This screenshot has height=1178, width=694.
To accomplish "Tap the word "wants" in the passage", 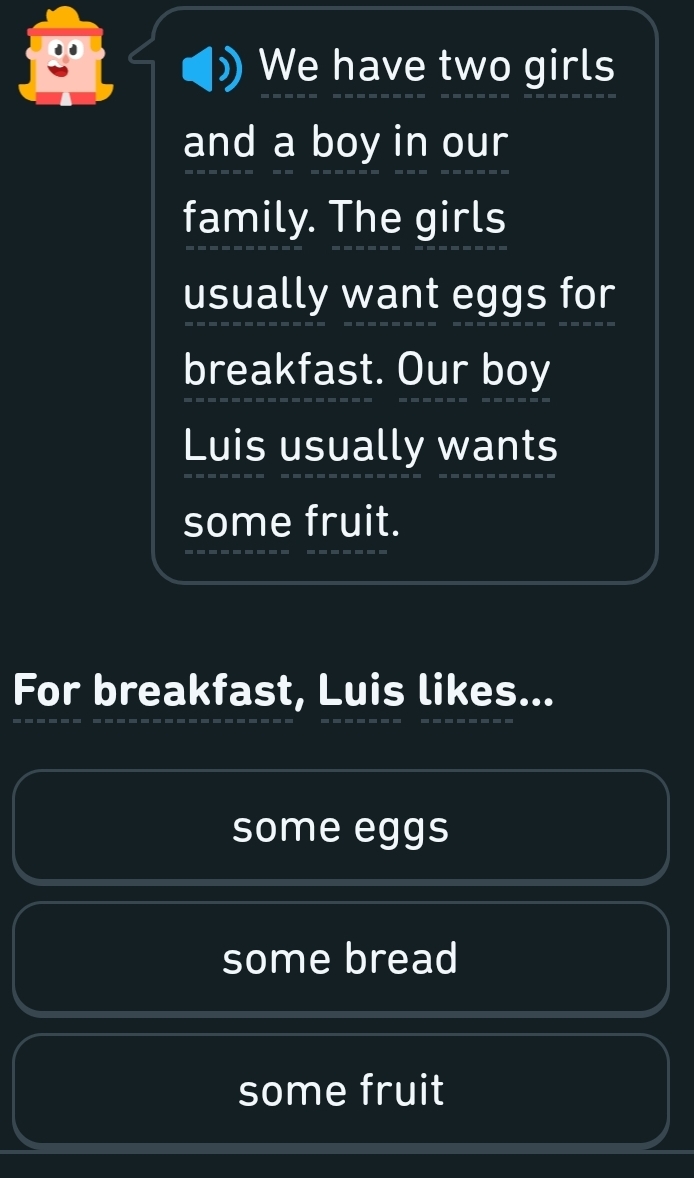I will (x=497, y=446).
